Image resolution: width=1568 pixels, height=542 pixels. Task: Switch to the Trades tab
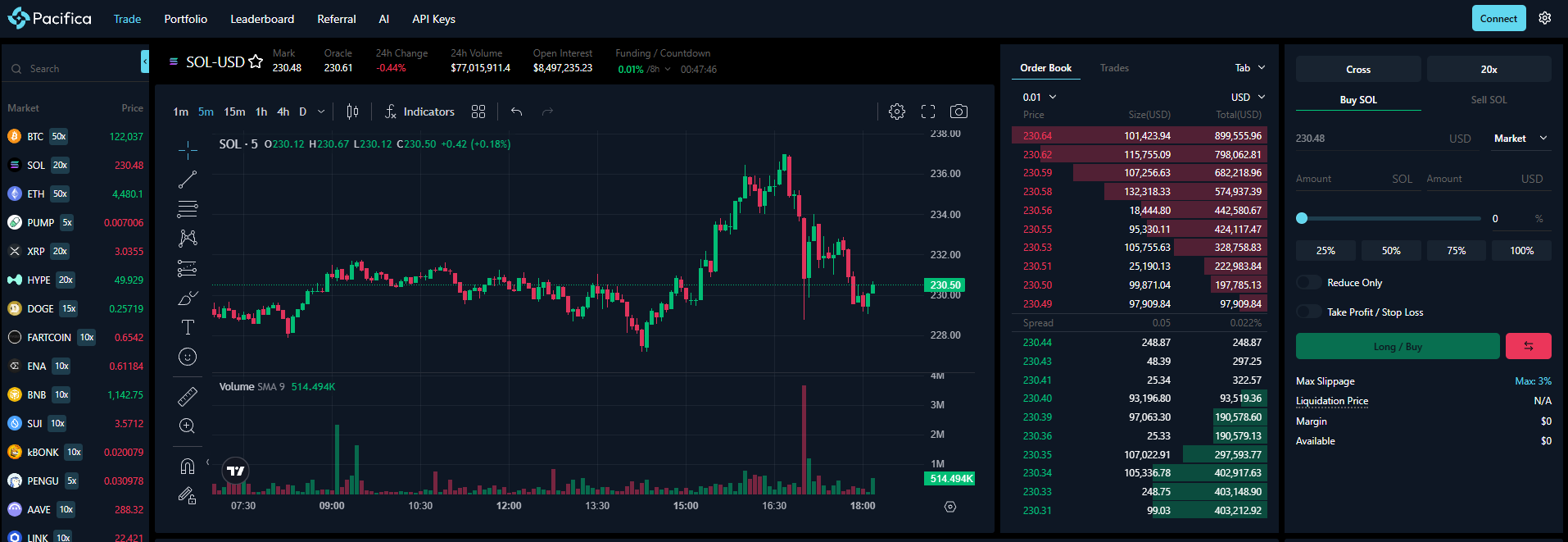coord(1114,68)
